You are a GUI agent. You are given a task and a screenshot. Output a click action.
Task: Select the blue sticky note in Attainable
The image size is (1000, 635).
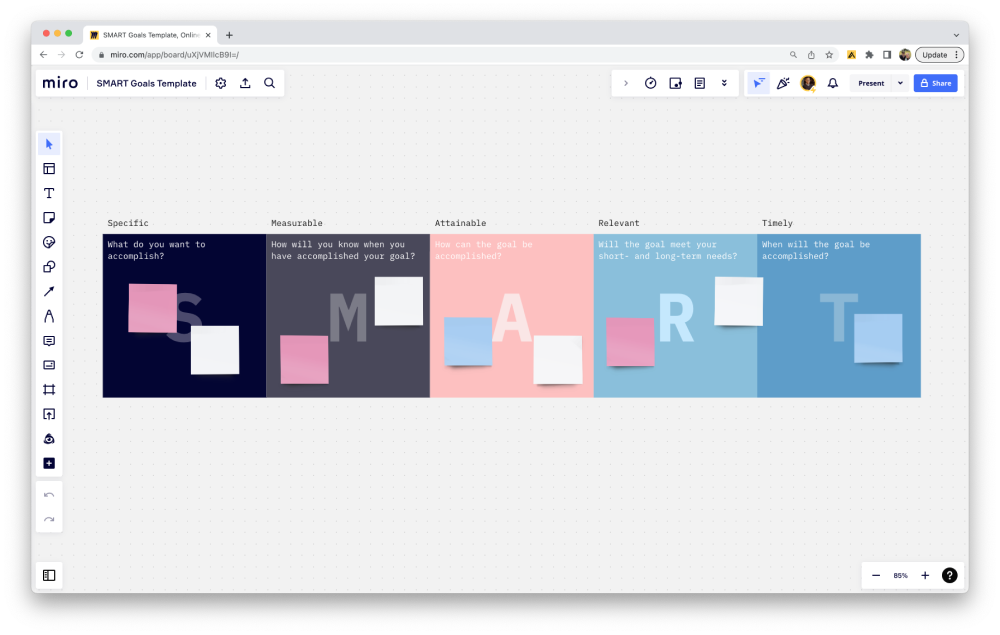tap(468, 342)
